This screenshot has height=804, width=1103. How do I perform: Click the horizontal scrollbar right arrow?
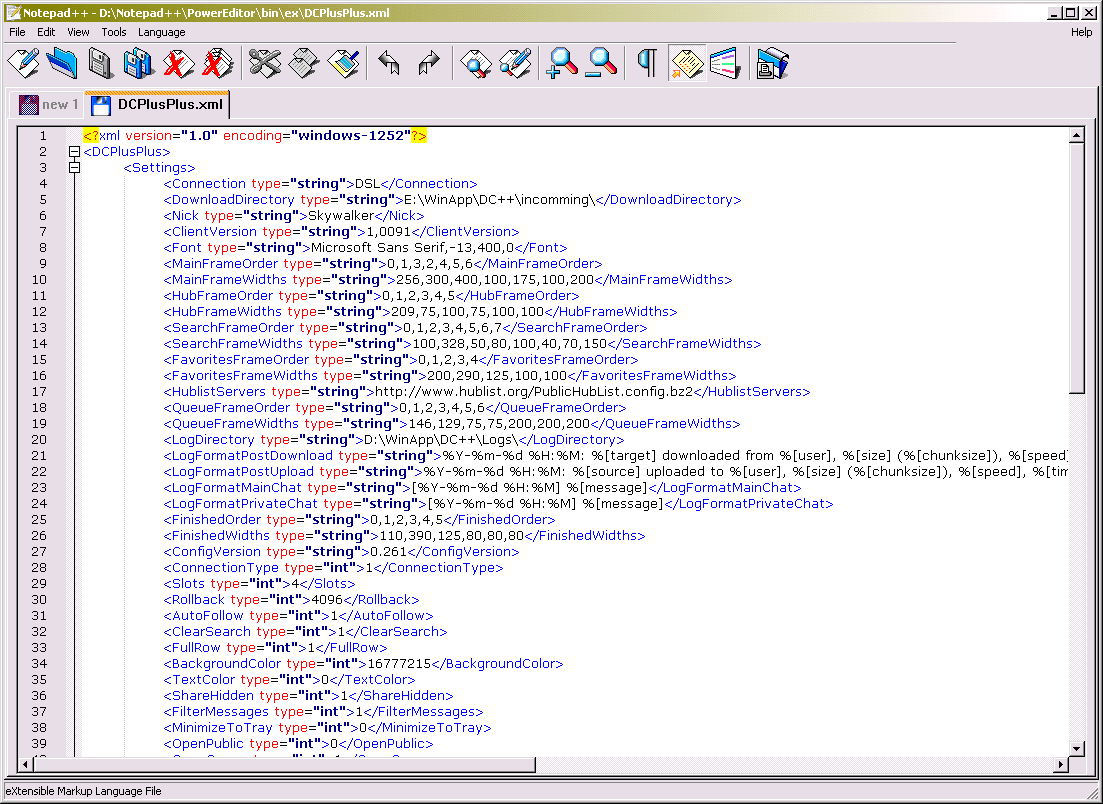[x=1061, y=764]
